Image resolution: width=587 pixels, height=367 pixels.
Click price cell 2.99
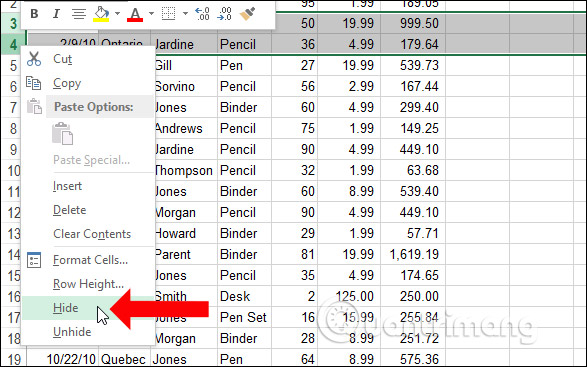349,87
